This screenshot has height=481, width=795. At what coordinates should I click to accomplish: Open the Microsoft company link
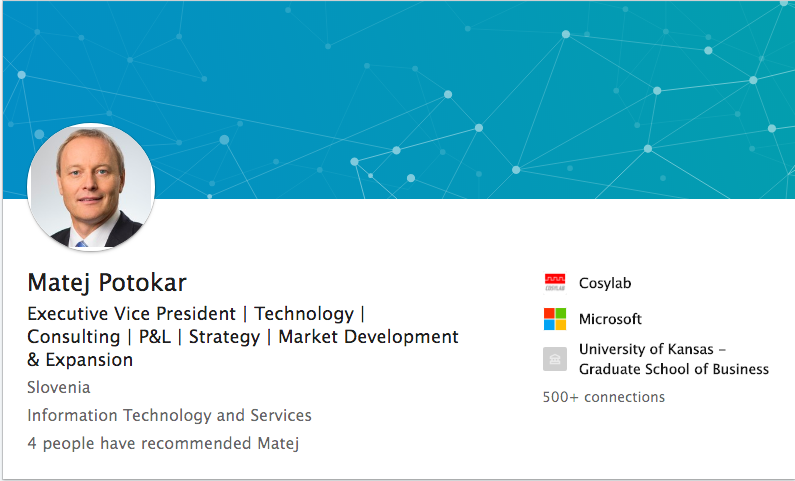[610, 319]
